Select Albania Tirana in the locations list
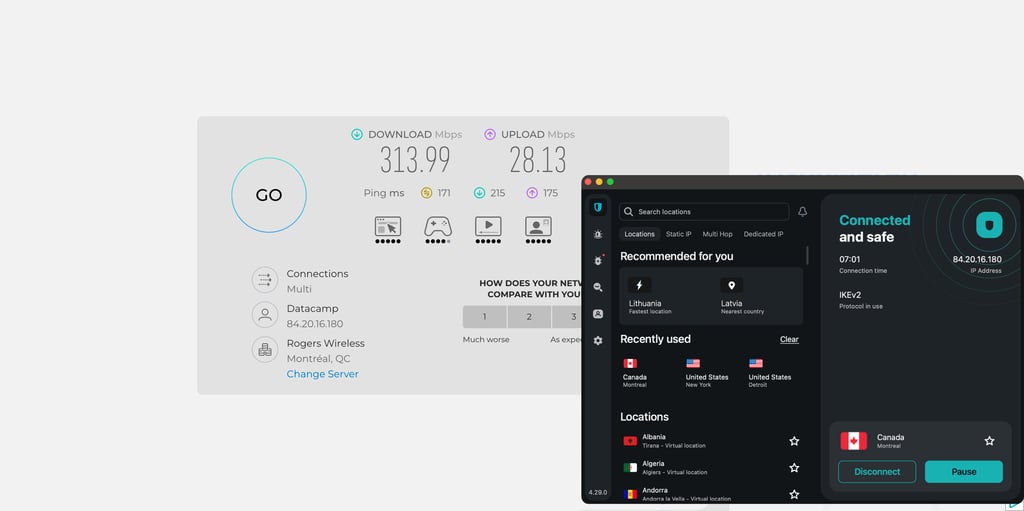Image resolution: width=1024 pixels, height=511 pixels. (x=711, y=441)
